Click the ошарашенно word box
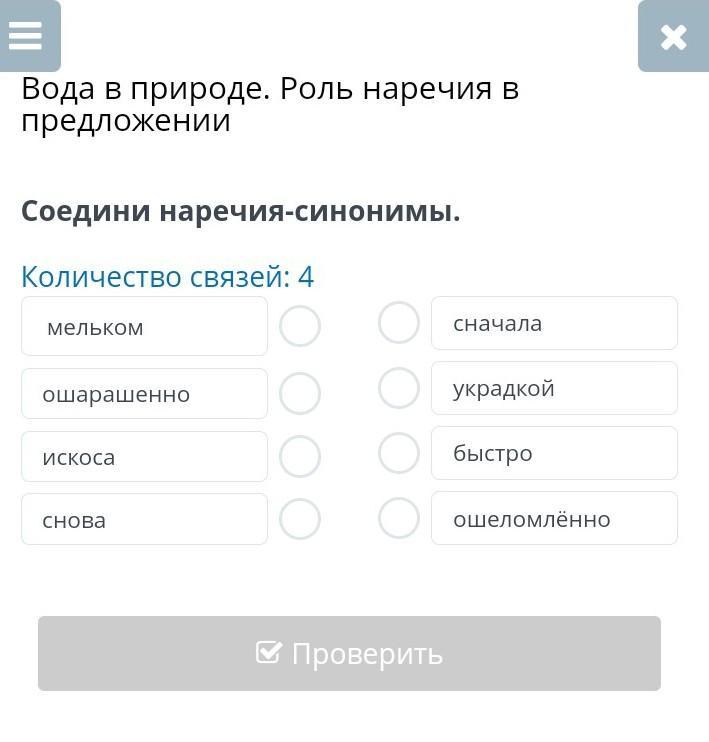The height and width of the screenshot is (742, 709). 144,394
